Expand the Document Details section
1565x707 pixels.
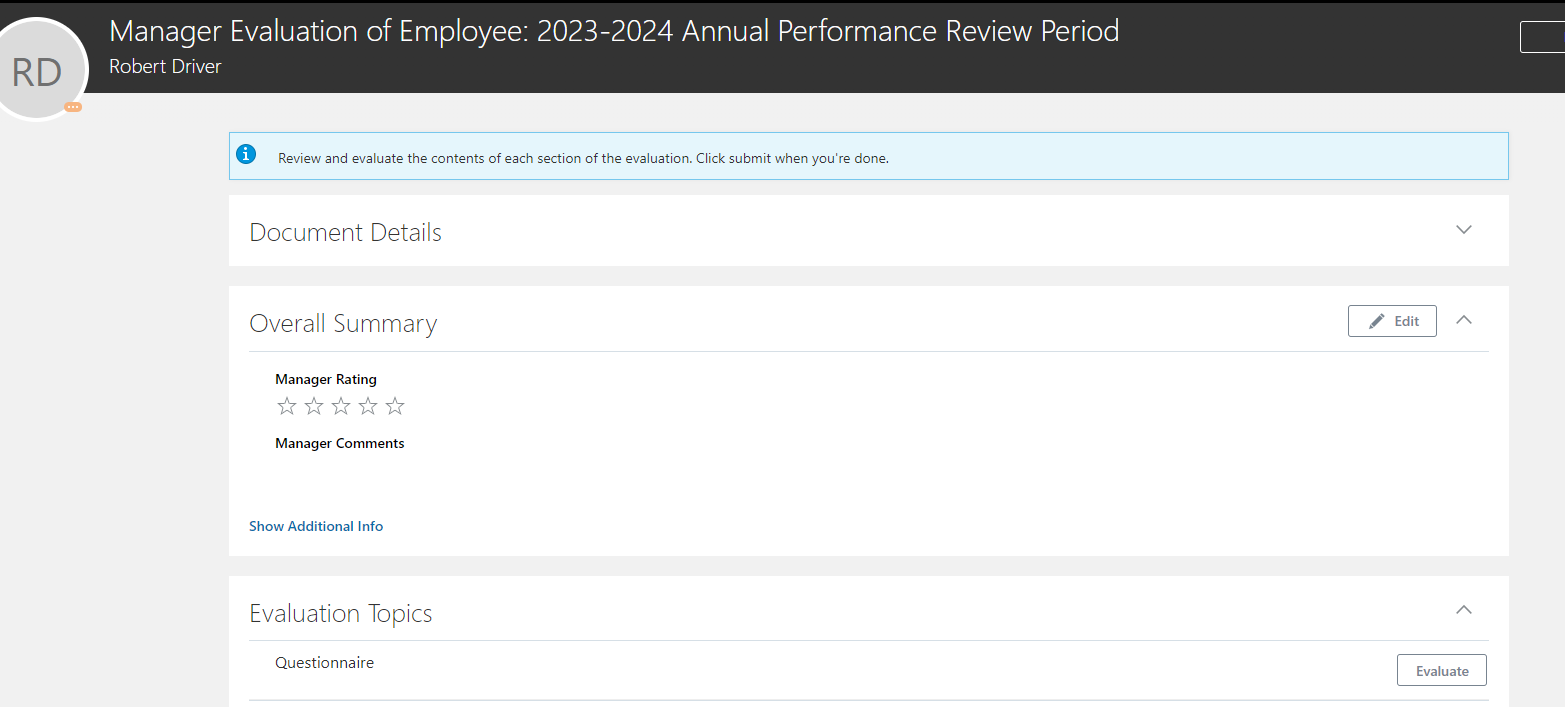[x=1464, y=230]
